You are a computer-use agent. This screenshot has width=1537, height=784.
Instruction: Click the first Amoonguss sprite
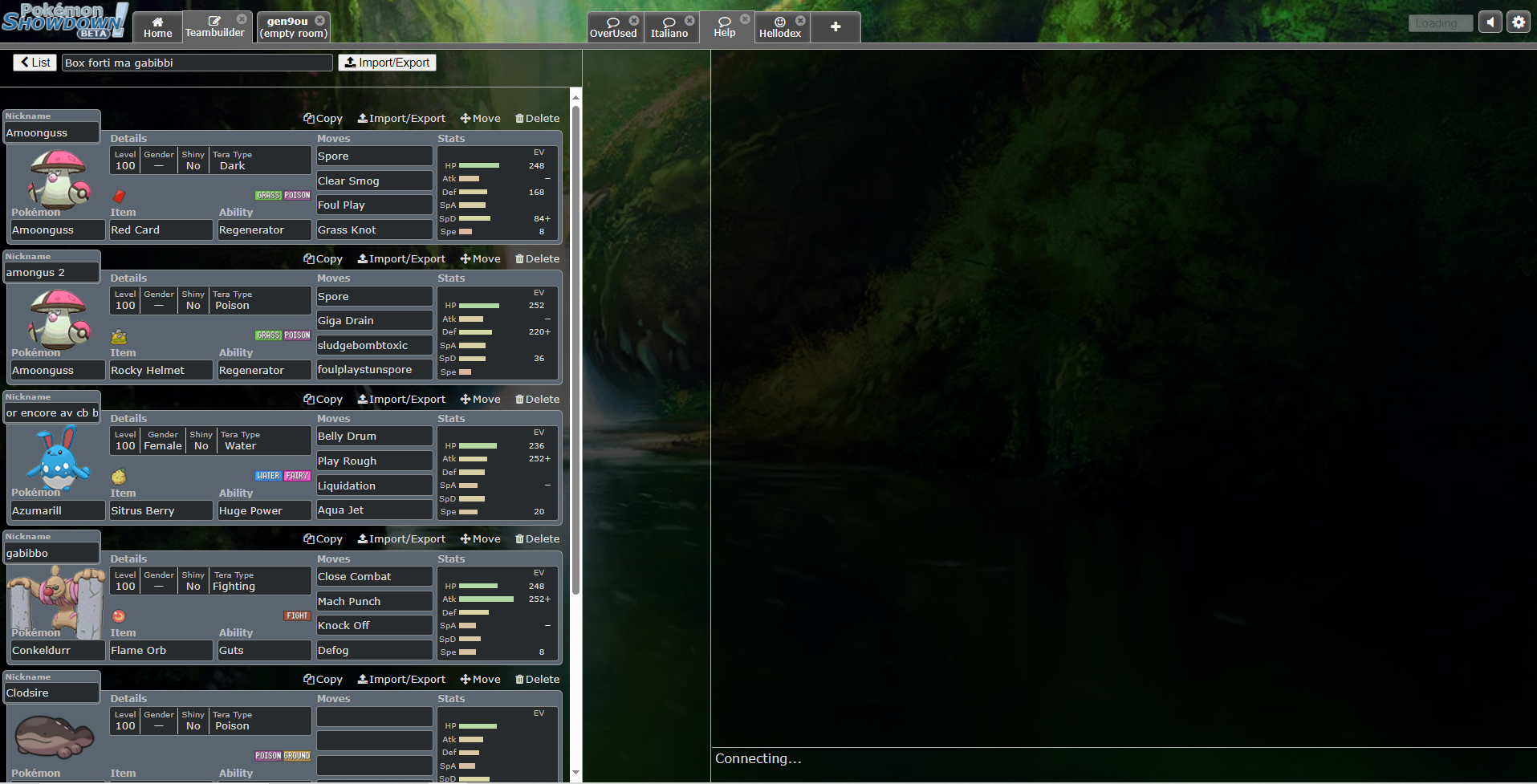click(58, 179)
